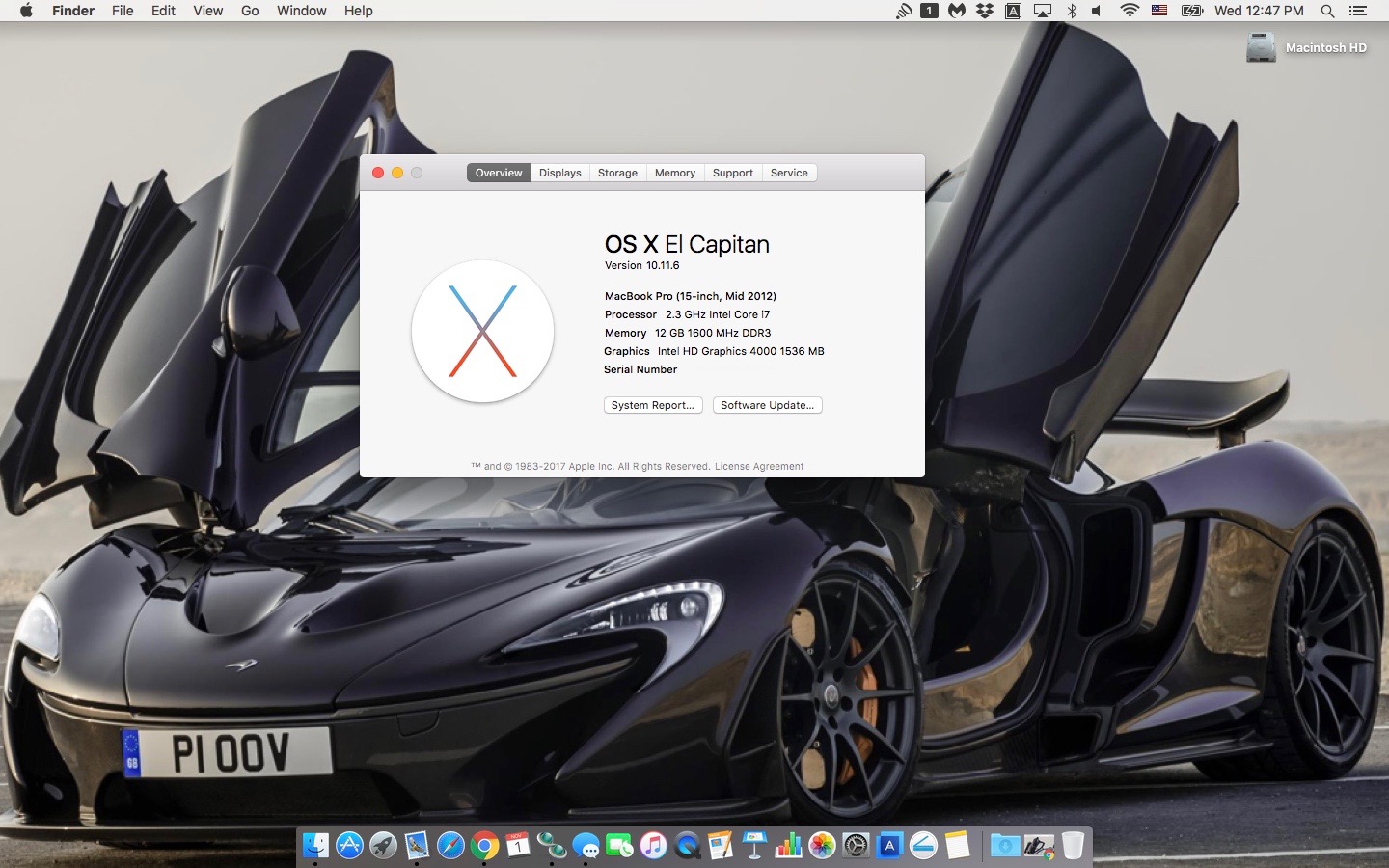Open Launchpad rocket icon in Dock
The height and width of the screenshot is (868, 1389).
(x=383, y=846)
